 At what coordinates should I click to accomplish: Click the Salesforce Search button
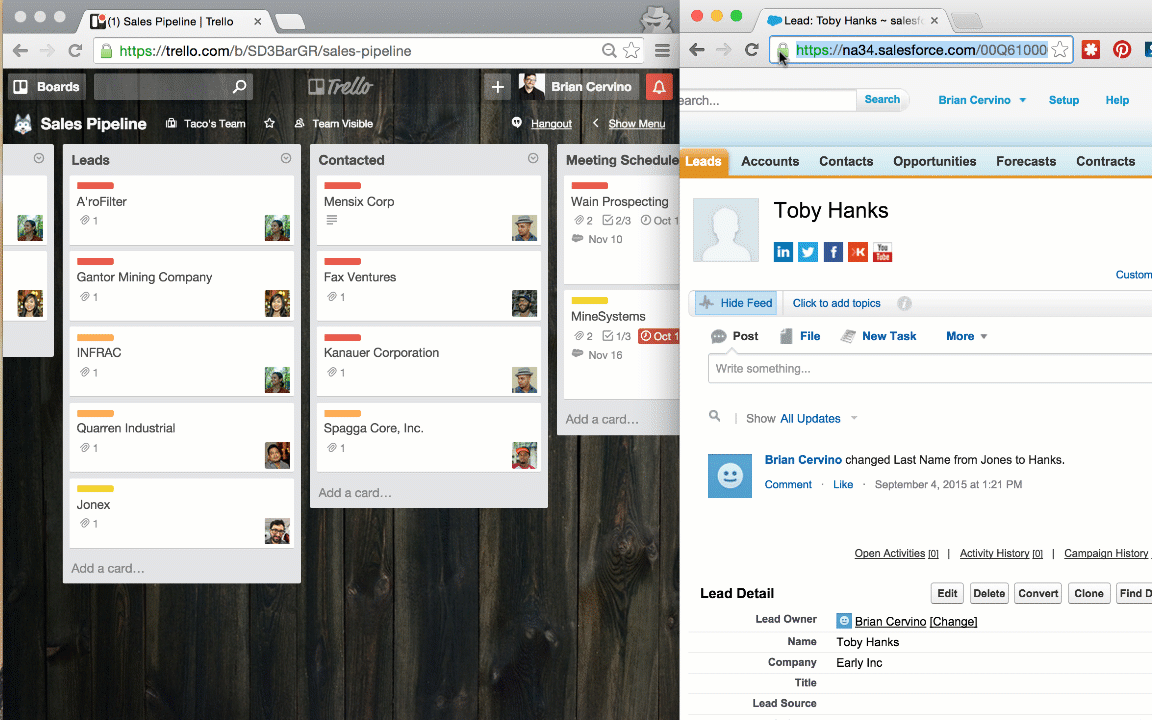click(x=882, y=99)
